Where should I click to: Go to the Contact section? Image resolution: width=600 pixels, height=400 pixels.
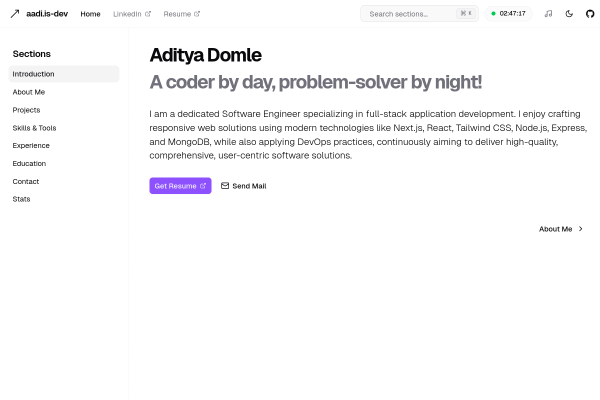coord(64,181)
